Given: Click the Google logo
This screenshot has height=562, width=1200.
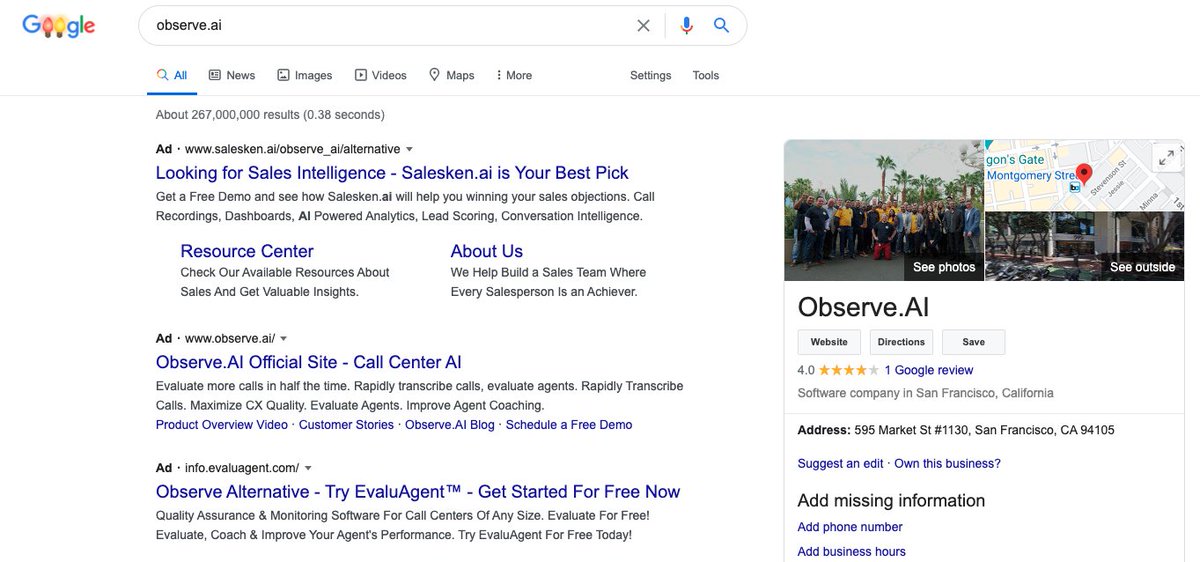Looking at the screenshot, I should pos(59,27).
